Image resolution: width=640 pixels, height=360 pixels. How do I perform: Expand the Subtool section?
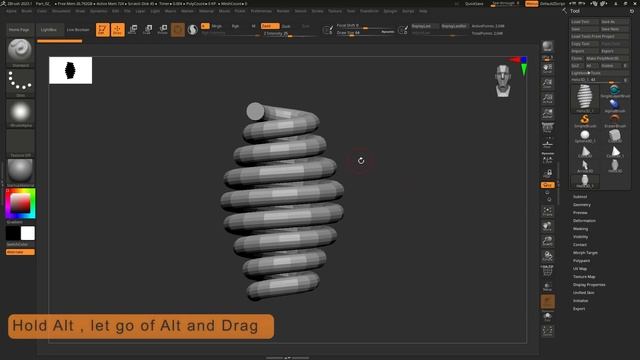click(x=580, y=197)
